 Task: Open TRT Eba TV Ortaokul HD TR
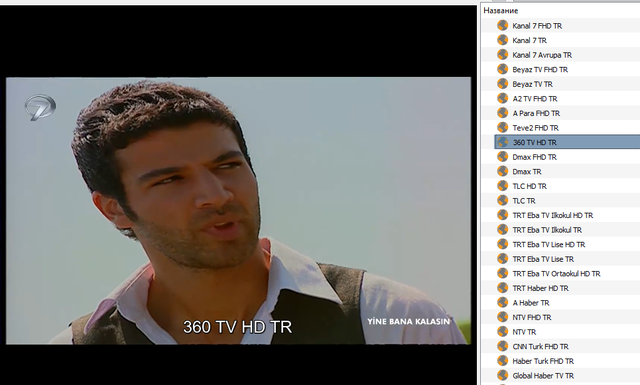point(556,274)
